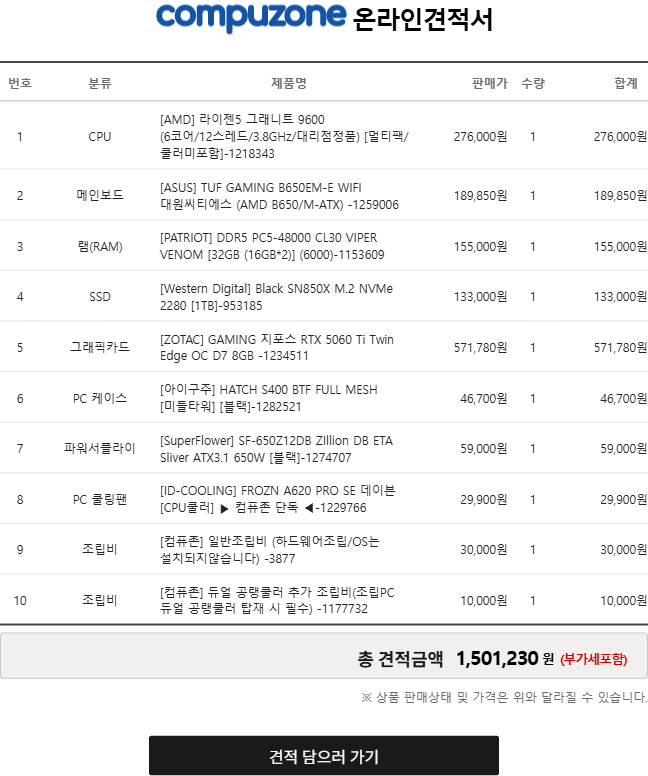Click the ZOTAC RTX 5060 Ti product name
This screenshot has height=776, width=648.
coord(276,348)
